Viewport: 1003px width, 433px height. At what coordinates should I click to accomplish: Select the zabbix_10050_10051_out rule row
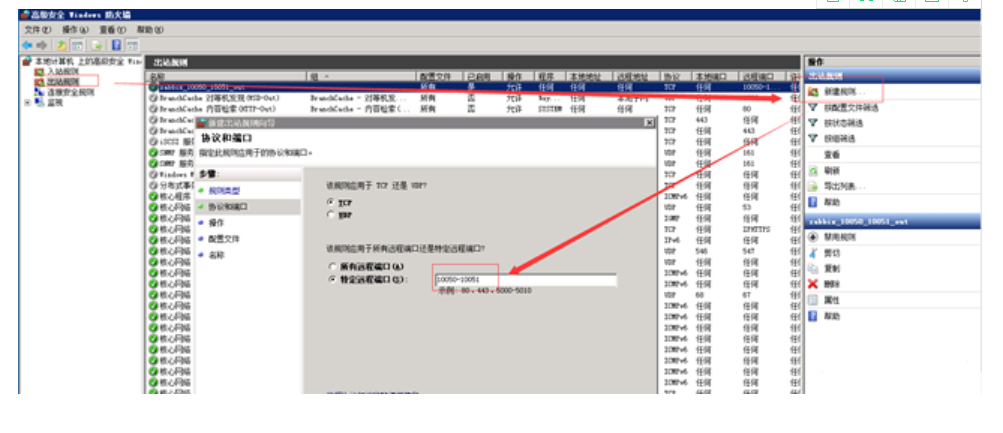(x=473, y=87)
